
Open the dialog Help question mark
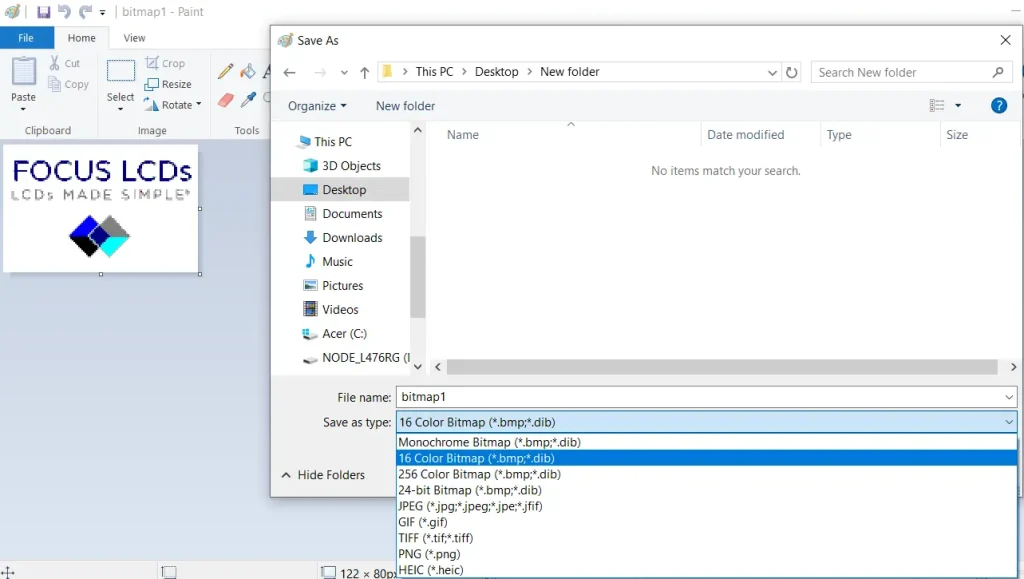click(998, 105)
